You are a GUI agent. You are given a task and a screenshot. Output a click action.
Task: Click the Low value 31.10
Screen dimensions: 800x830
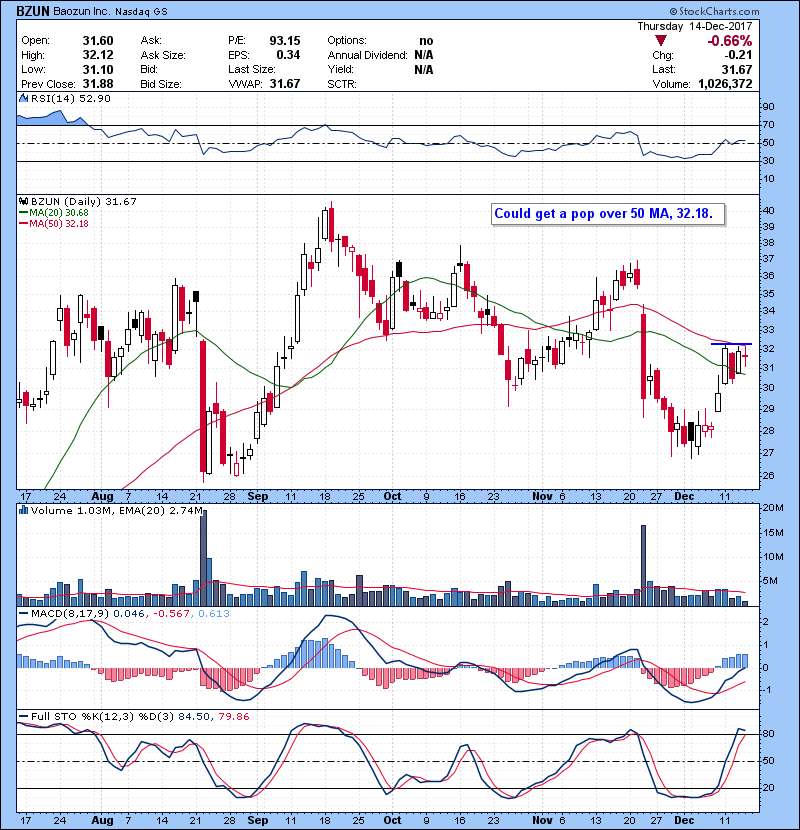(98, 69)
